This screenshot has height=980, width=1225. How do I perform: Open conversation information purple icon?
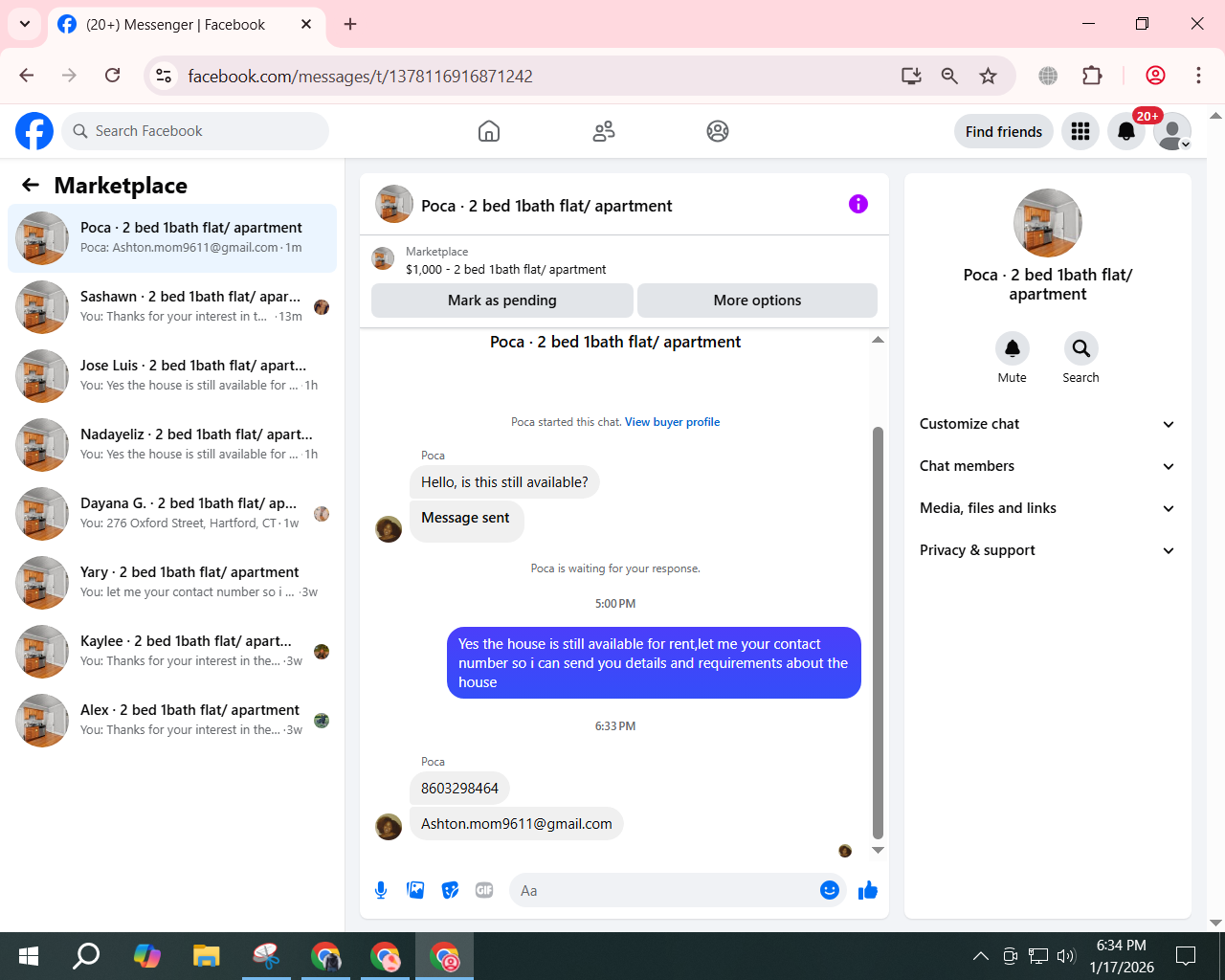tap(858, 204)
